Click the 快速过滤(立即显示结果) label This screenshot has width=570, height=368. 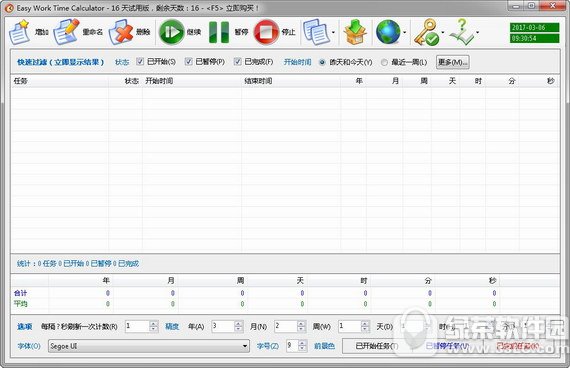point(60,62)
